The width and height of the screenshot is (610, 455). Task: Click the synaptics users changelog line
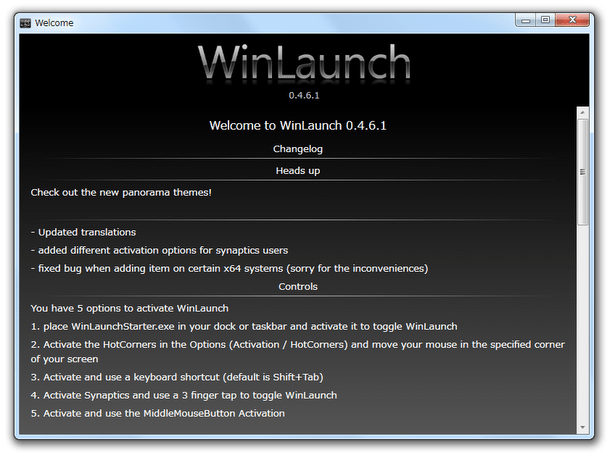click(160, 250)
